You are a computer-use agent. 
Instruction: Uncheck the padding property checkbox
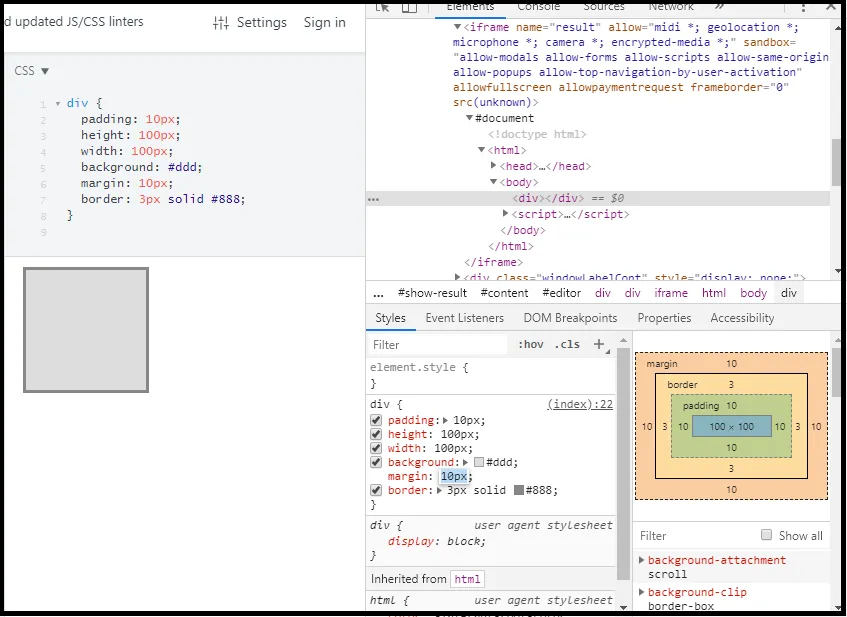[x=376, y=421]
